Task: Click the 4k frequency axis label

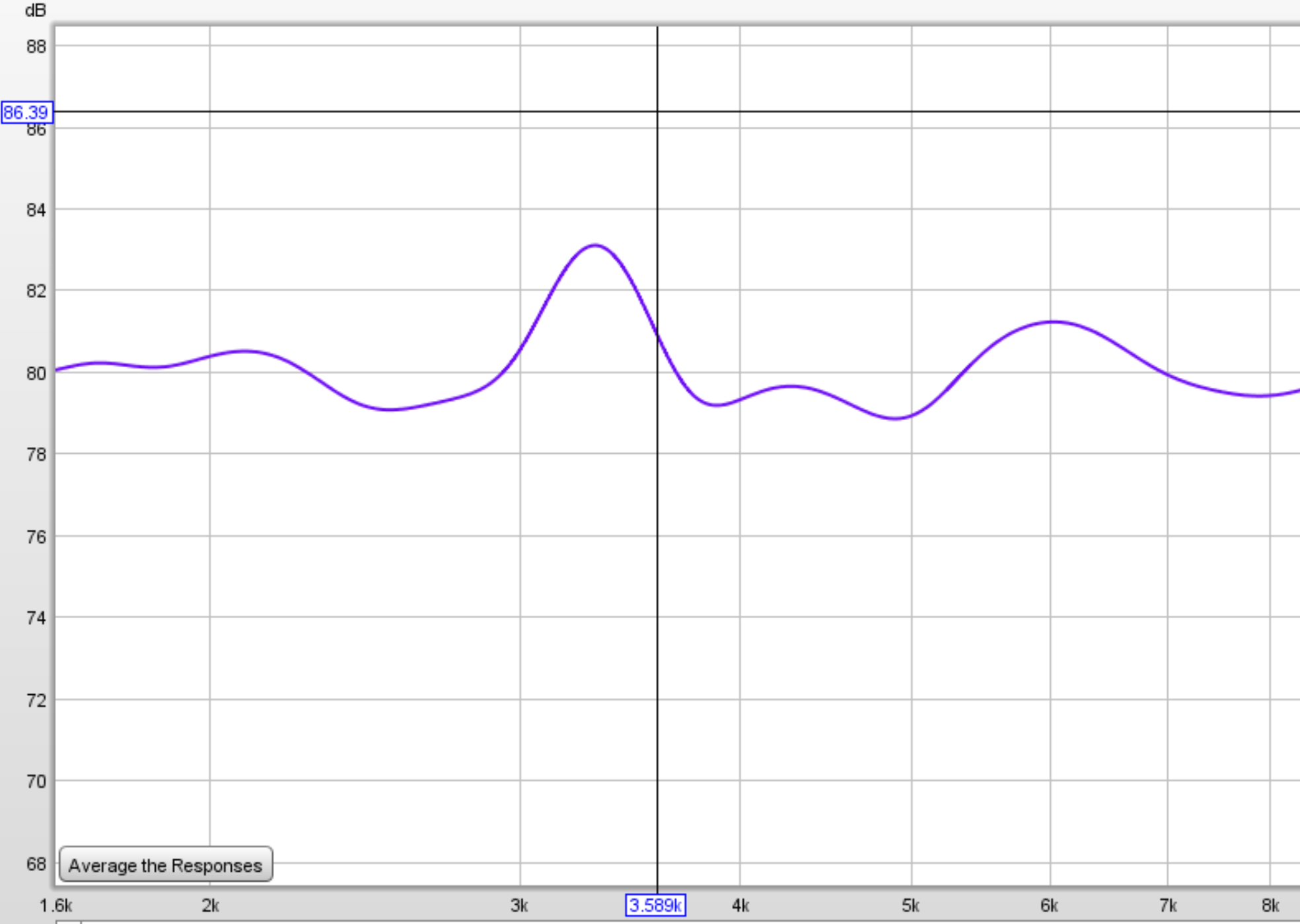Action: (740, 906)
